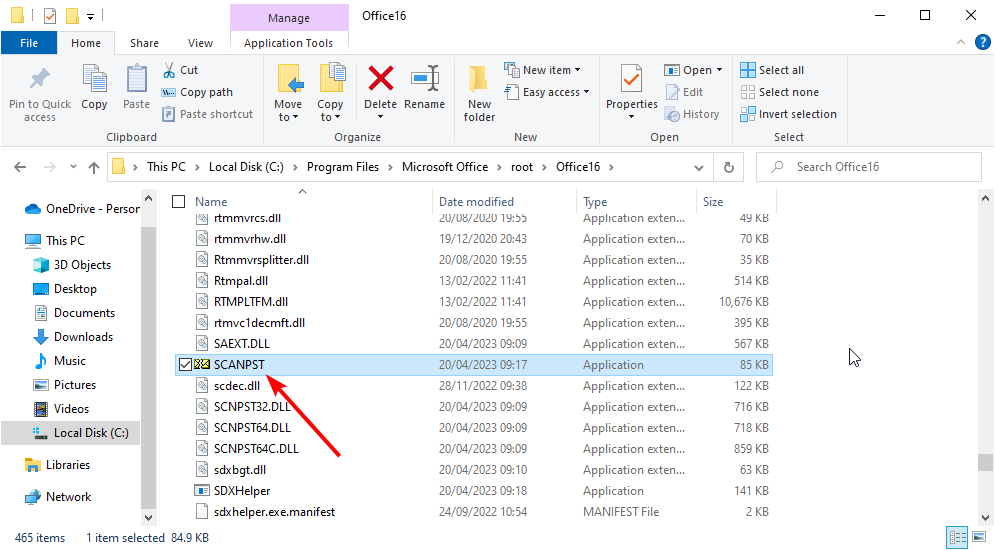Uncheck the SCANPST row checkbox

(185, 365)
